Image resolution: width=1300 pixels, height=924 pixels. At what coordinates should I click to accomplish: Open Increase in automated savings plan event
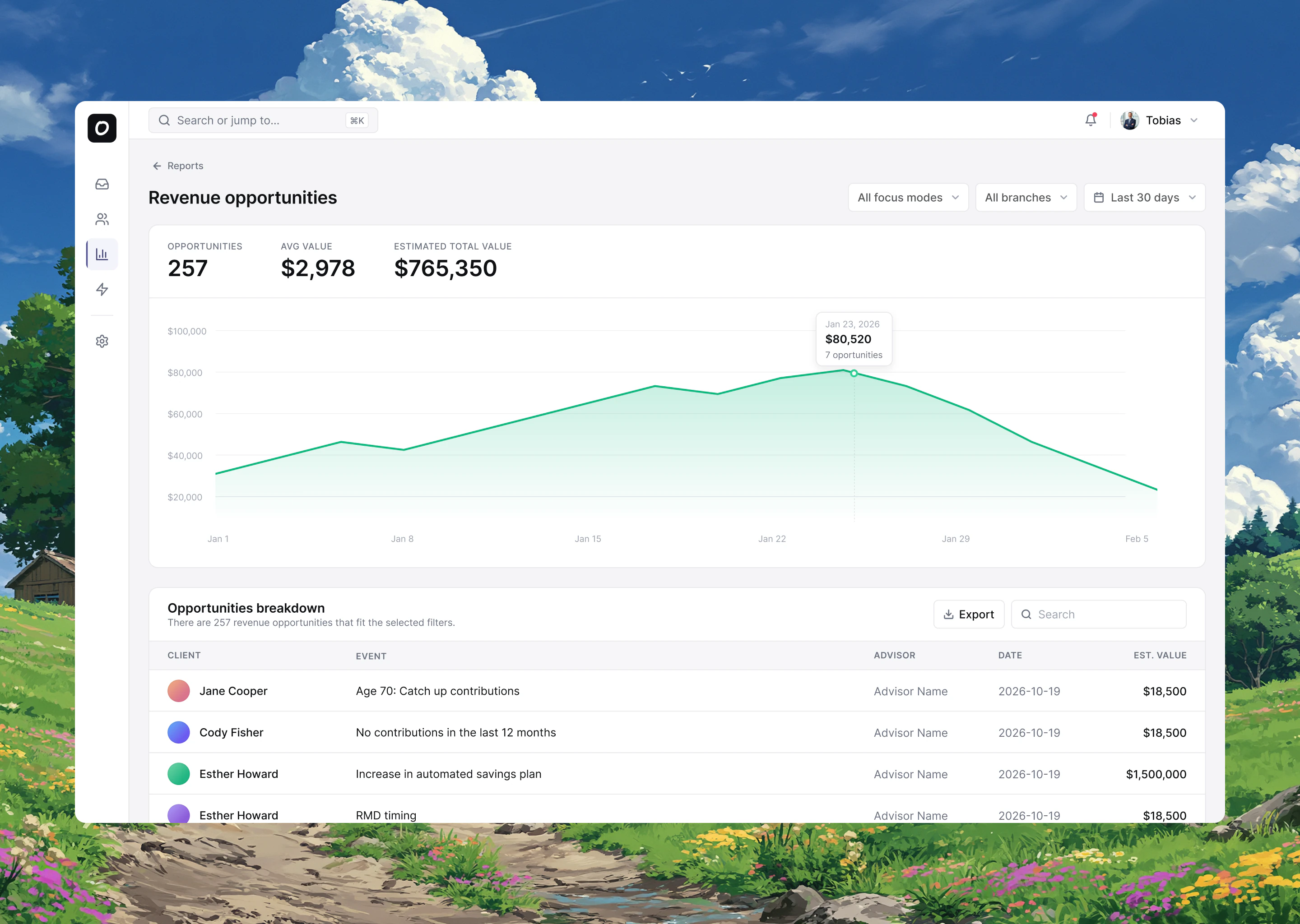(449, 774)
